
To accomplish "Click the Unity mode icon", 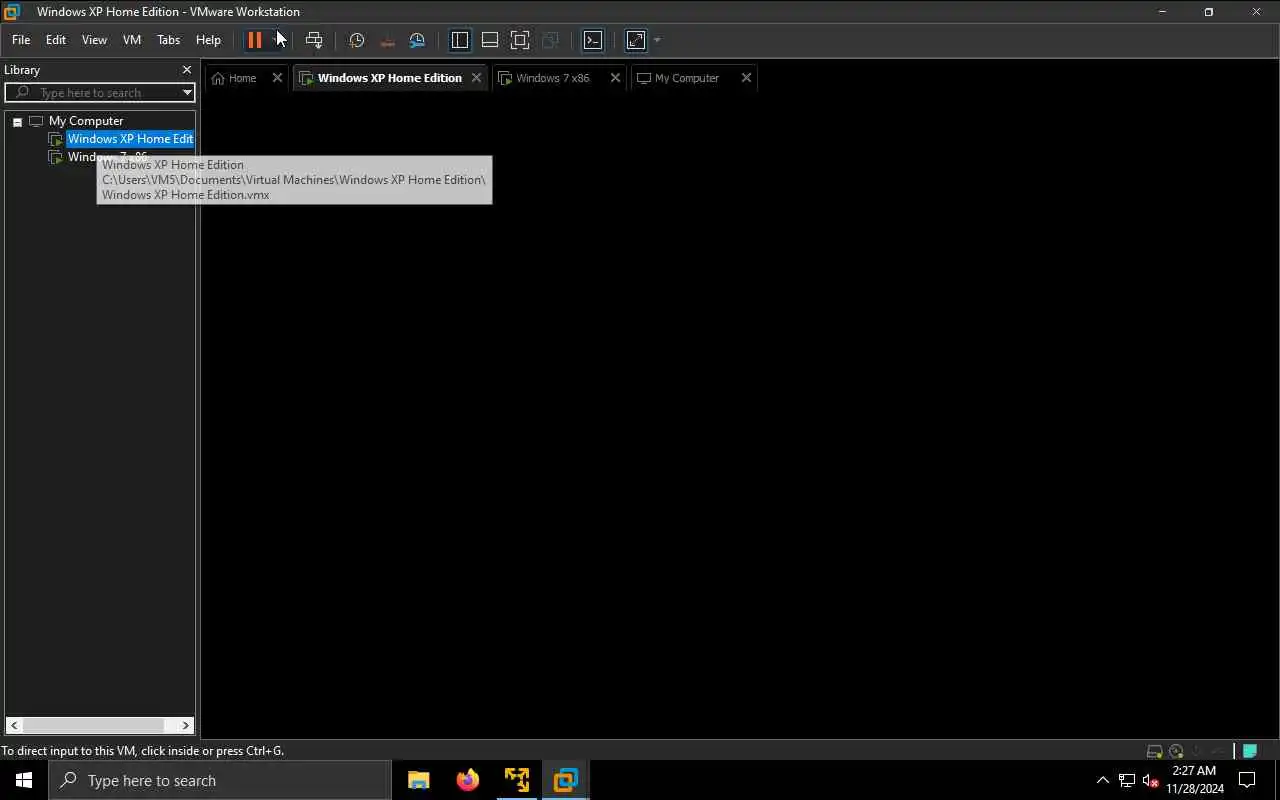I will click(550, 40).
